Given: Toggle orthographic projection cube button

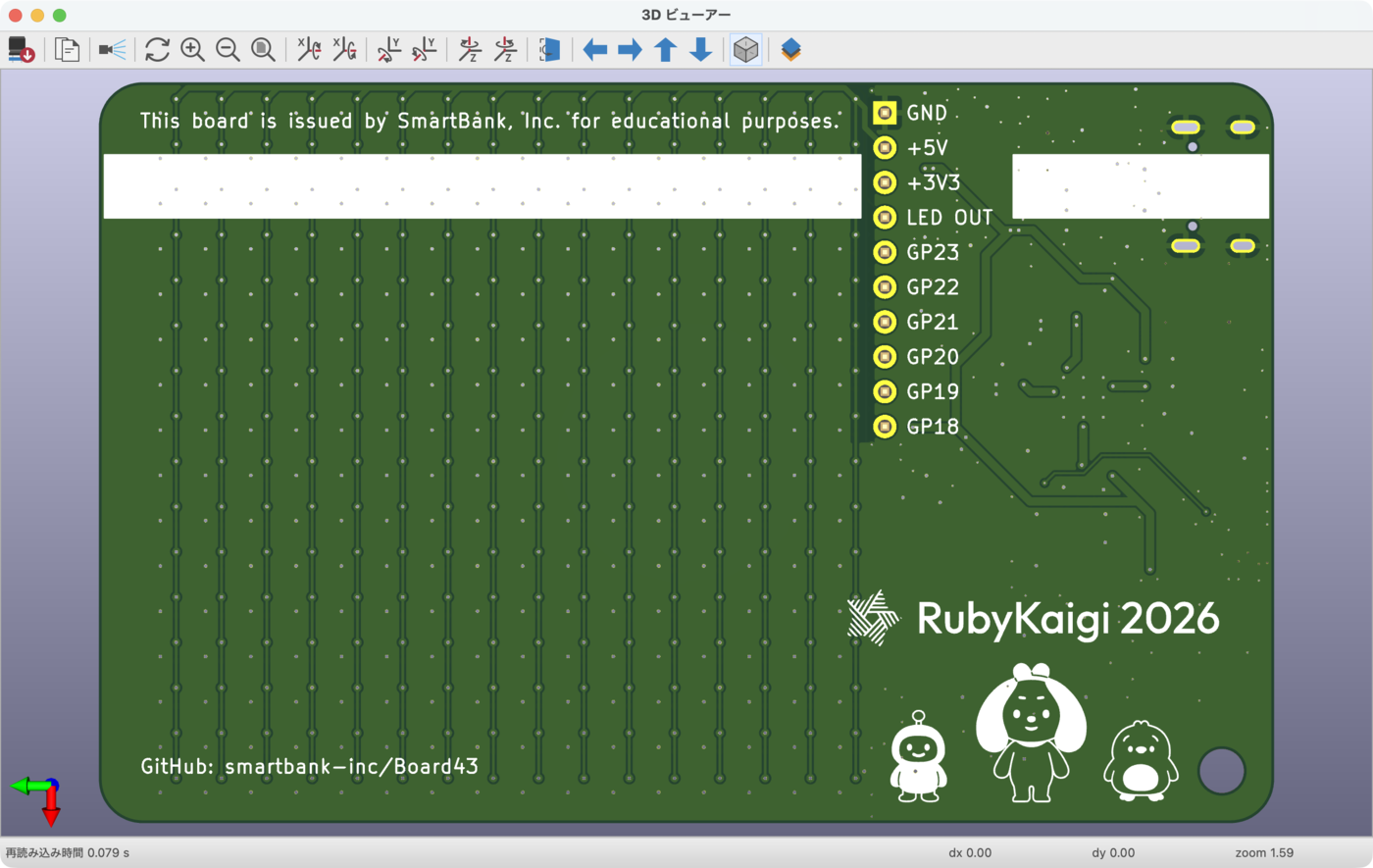Looking at the screenshot, I should coord(746,49).
